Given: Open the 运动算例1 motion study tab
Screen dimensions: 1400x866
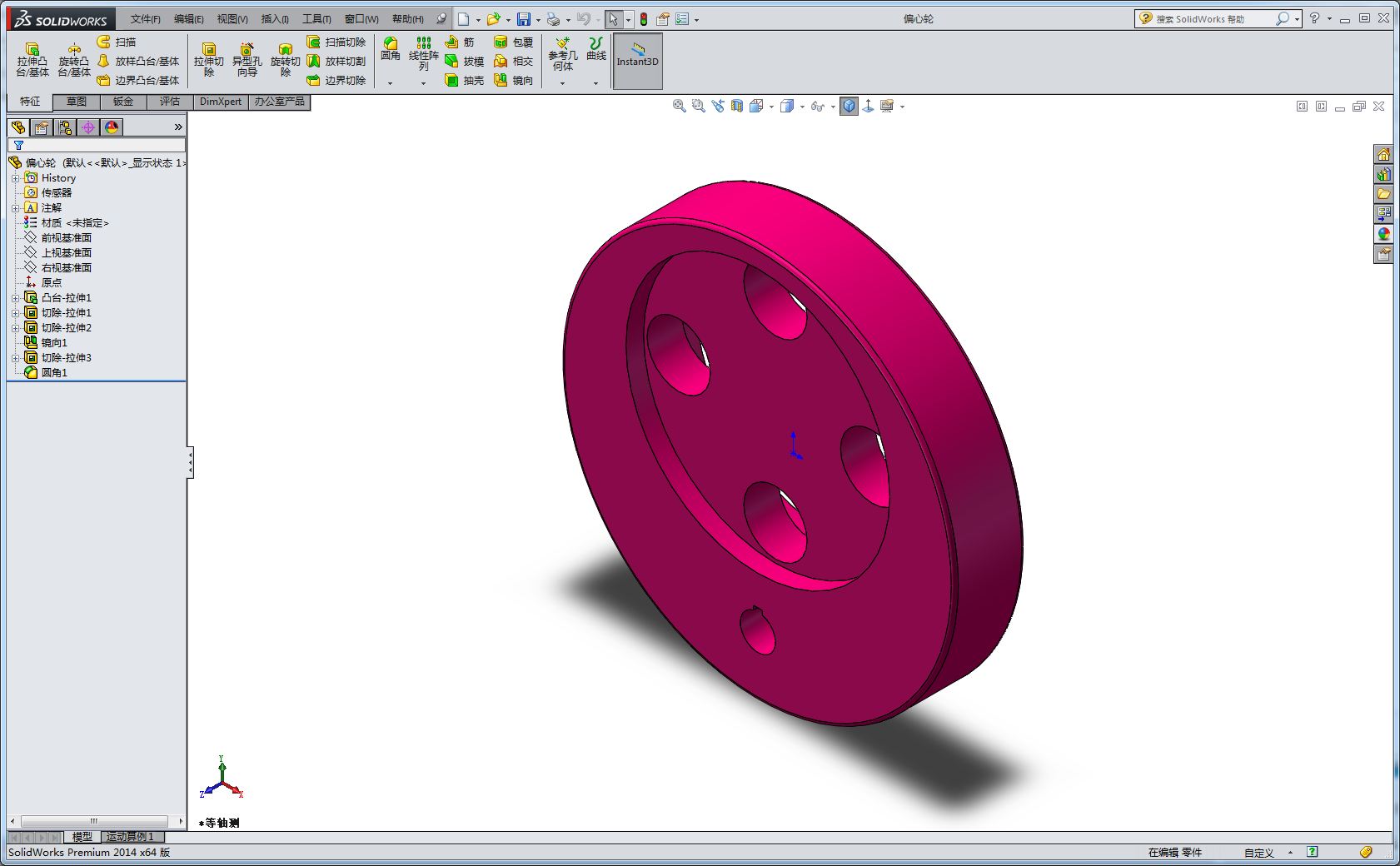Looking at the screenshot, I should point(131,836).
